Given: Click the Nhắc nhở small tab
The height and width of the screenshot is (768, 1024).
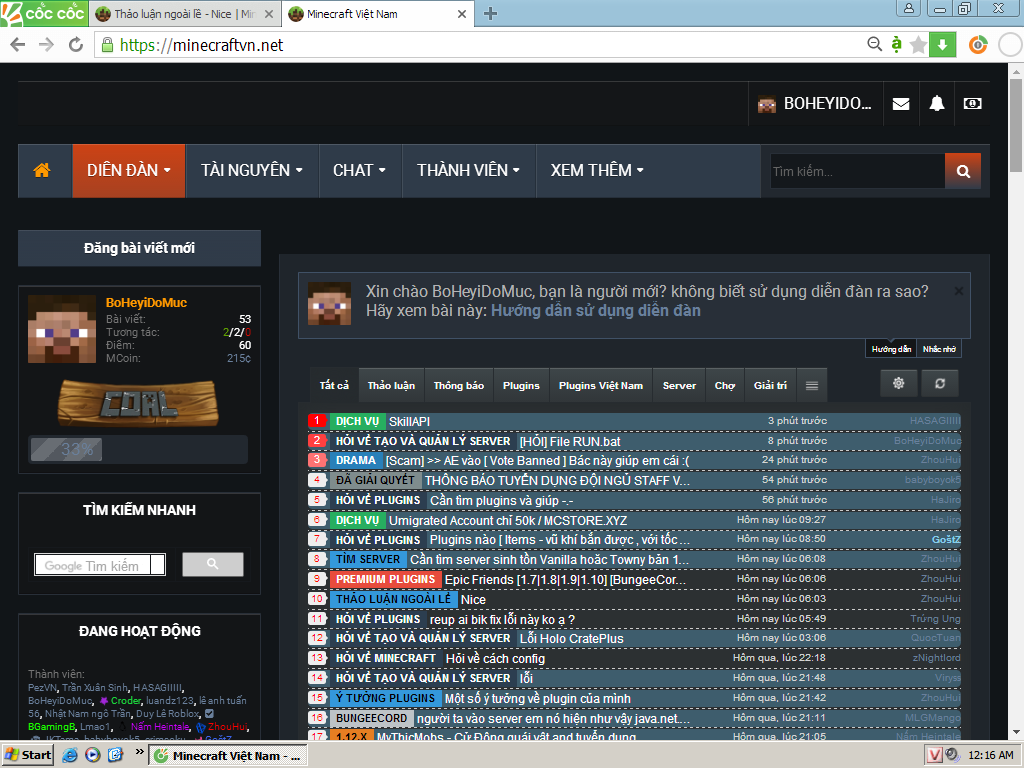Looking at the screenshot, I should click(939, 349).
